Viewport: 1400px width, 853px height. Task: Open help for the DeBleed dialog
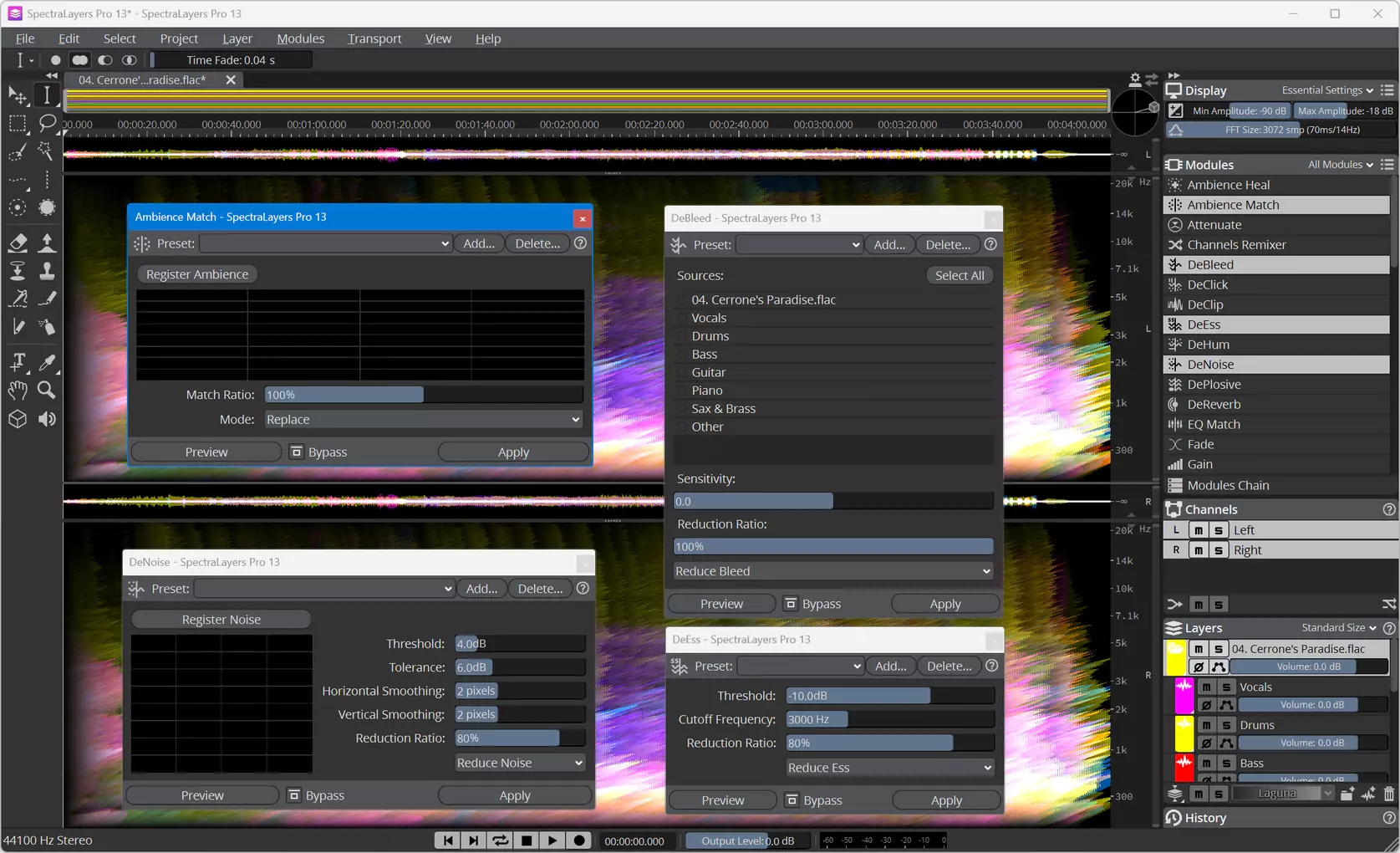(x=990, y=244)
